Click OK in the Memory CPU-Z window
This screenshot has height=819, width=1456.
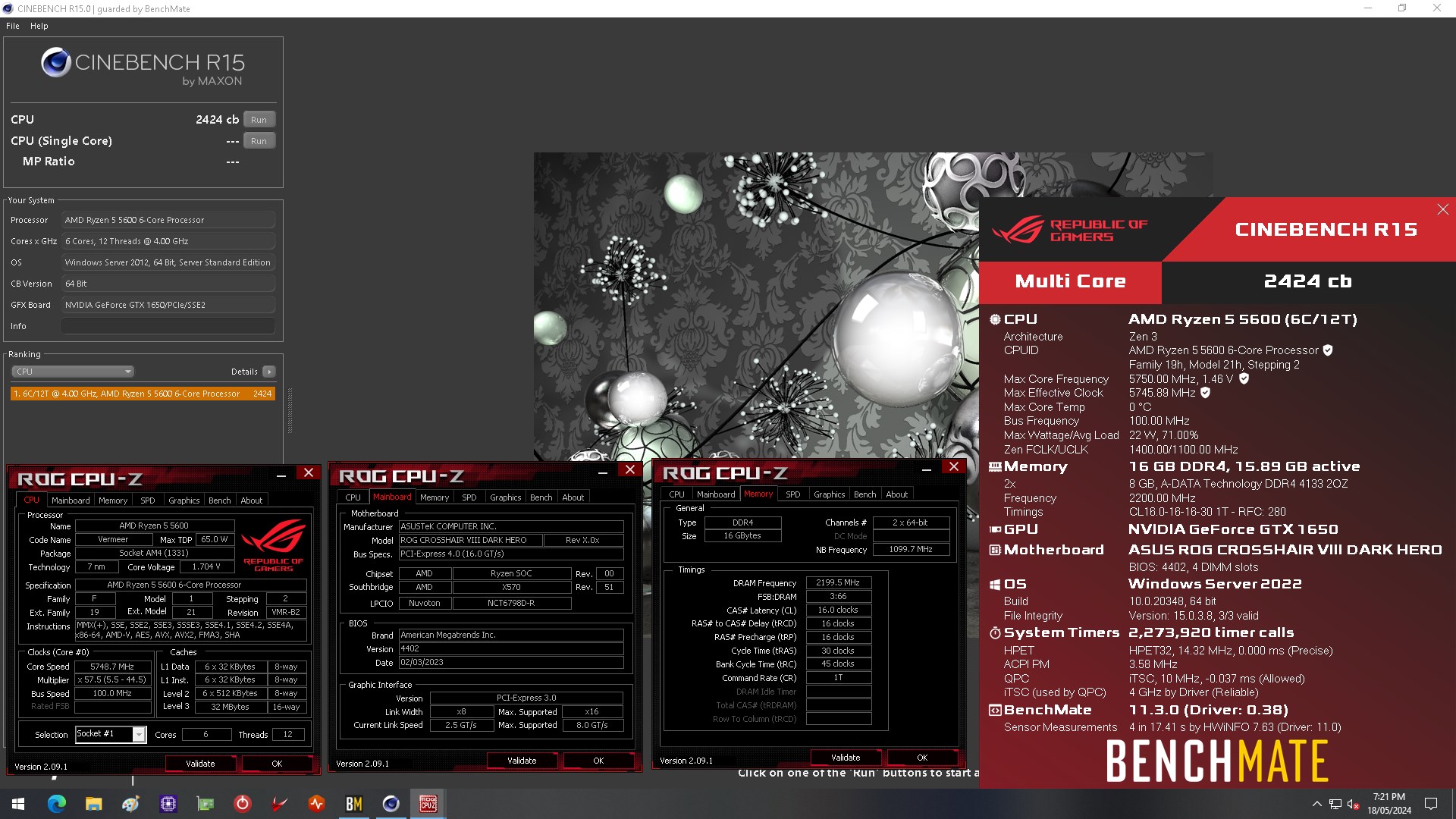pos(922,758)
